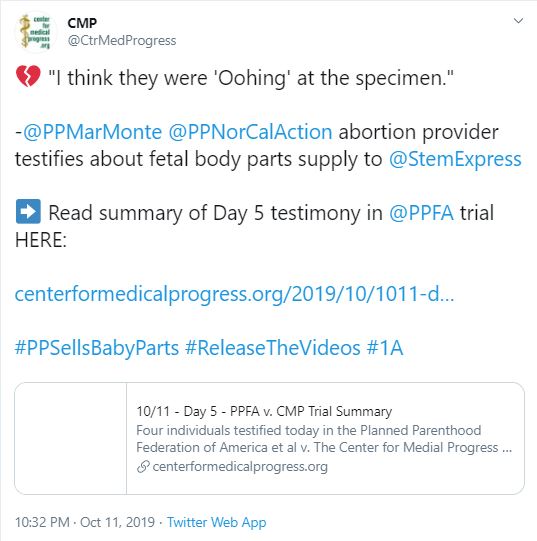
Task: Visit the @PPNorCalAction mention
Action: (250, 132)
